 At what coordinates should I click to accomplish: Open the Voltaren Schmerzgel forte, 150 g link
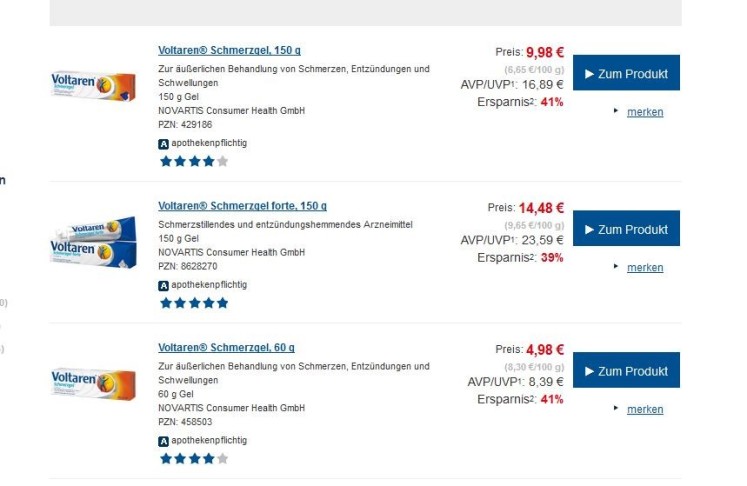point(242,207)
